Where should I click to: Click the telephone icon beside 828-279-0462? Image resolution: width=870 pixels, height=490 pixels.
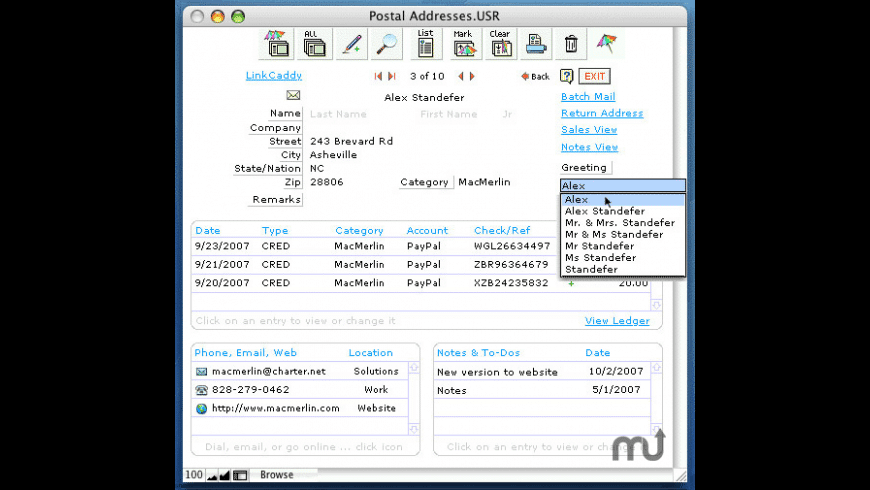tap(201, 390)
